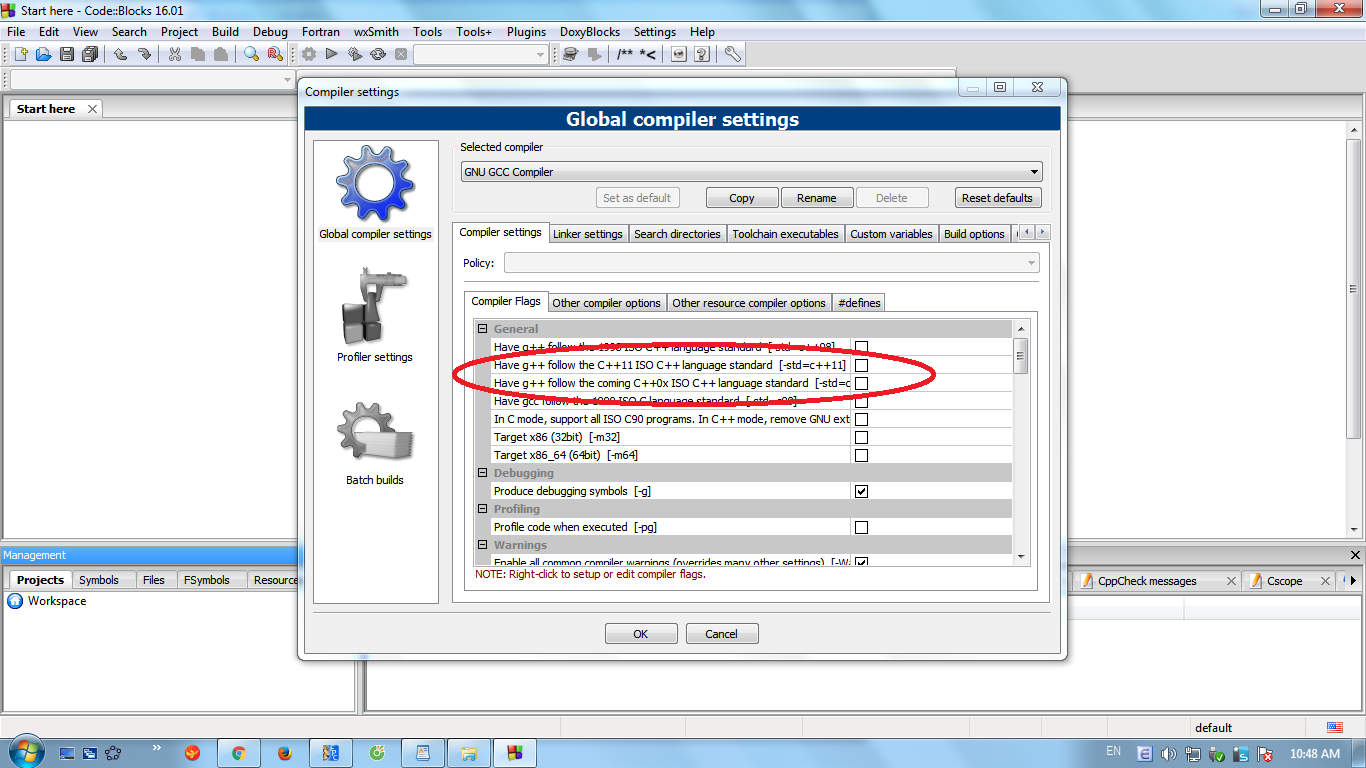Click Chrome icon in the taskbar
This screenshot has height=768, width=1366.
[238, 753]
